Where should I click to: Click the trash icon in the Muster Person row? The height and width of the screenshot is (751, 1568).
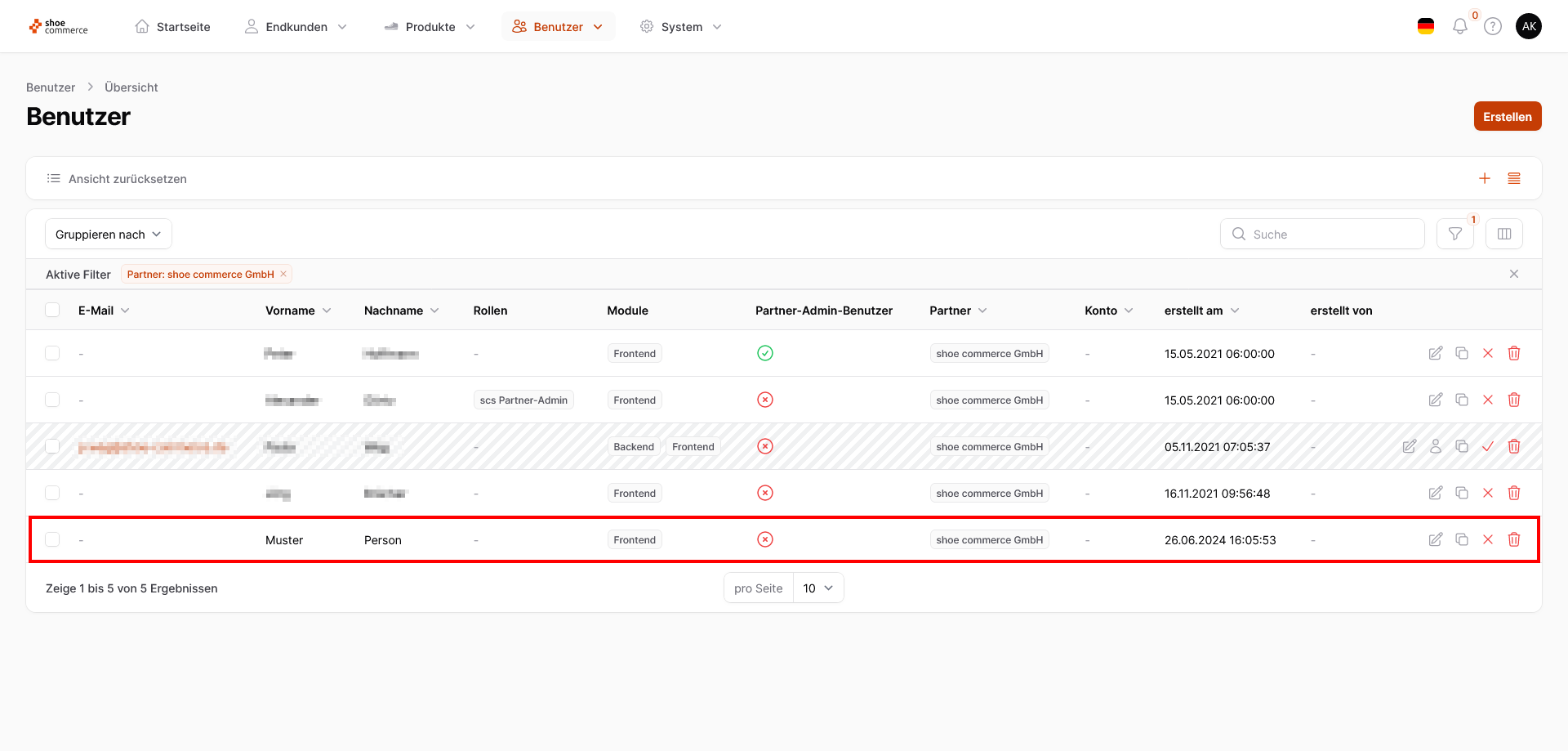tap(1513, 539)
